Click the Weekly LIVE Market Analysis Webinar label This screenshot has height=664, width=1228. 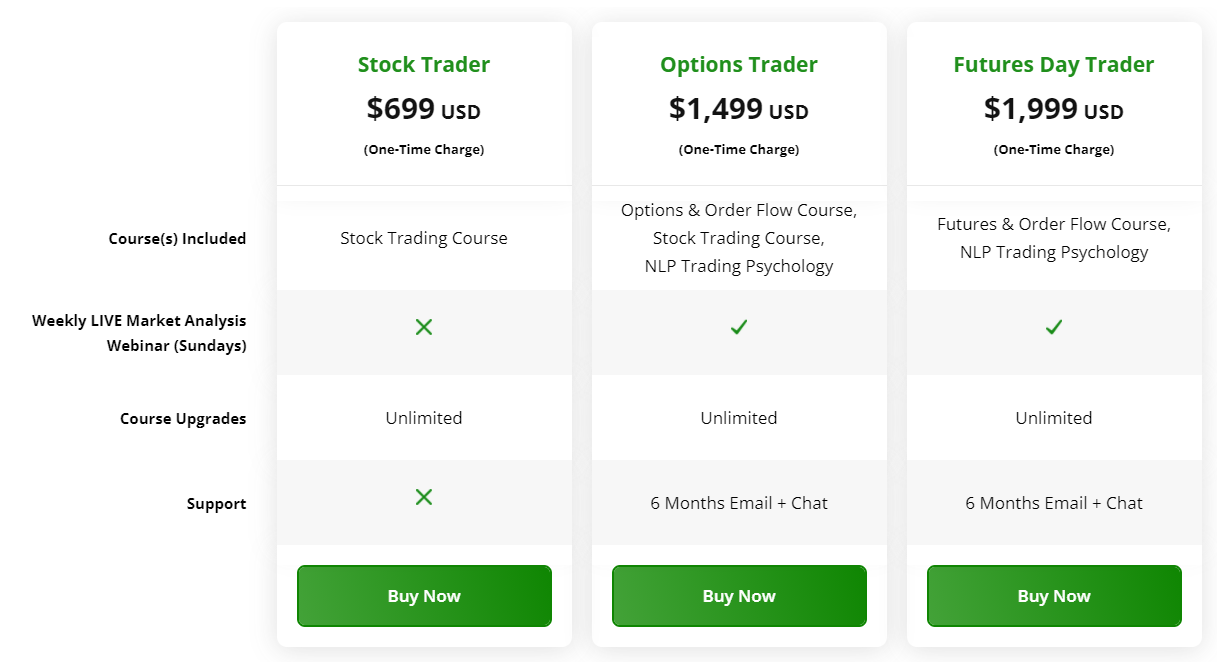coord(139,334)
